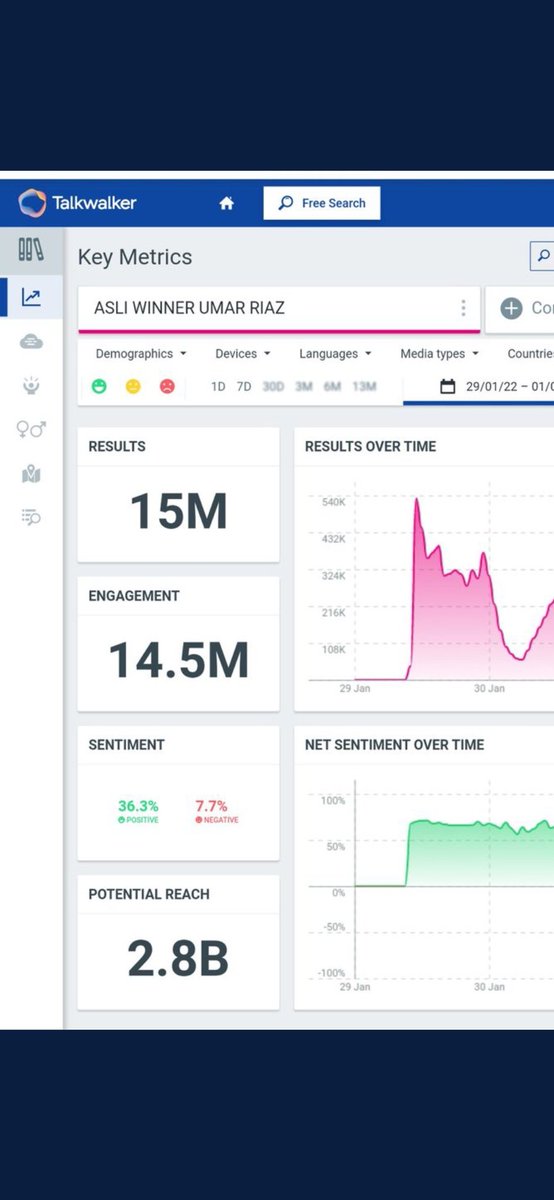
Task: Open the Free Search button
Action: [322, 203]
